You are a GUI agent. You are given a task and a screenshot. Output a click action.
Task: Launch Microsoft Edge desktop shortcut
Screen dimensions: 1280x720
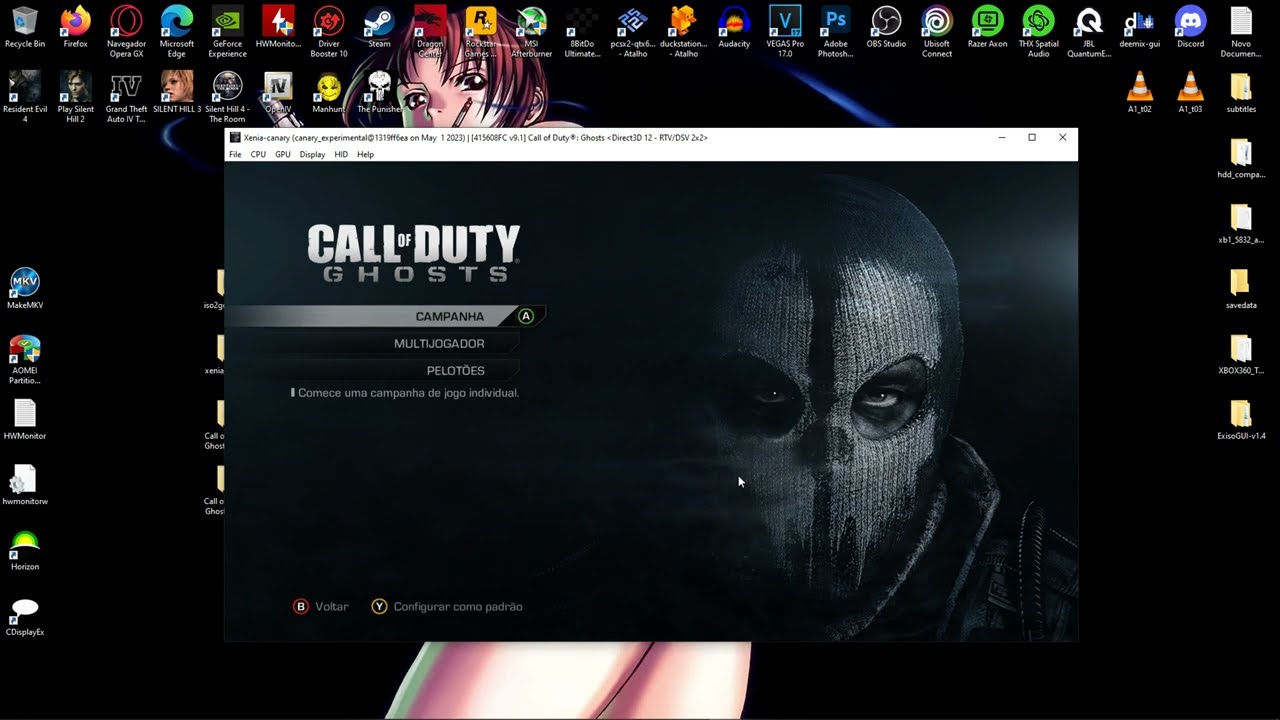(177, 32)
